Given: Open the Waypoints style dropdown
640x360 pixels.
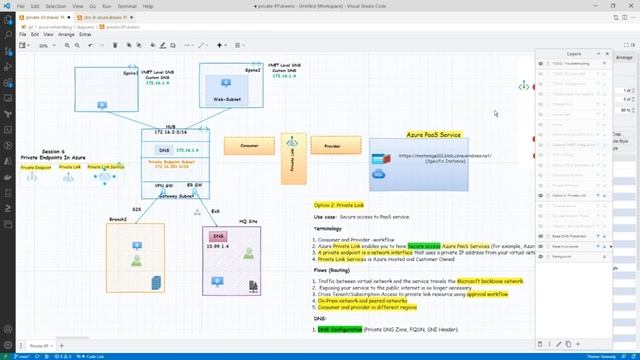Looking at the screenshot, I should (x=202, y=45).
